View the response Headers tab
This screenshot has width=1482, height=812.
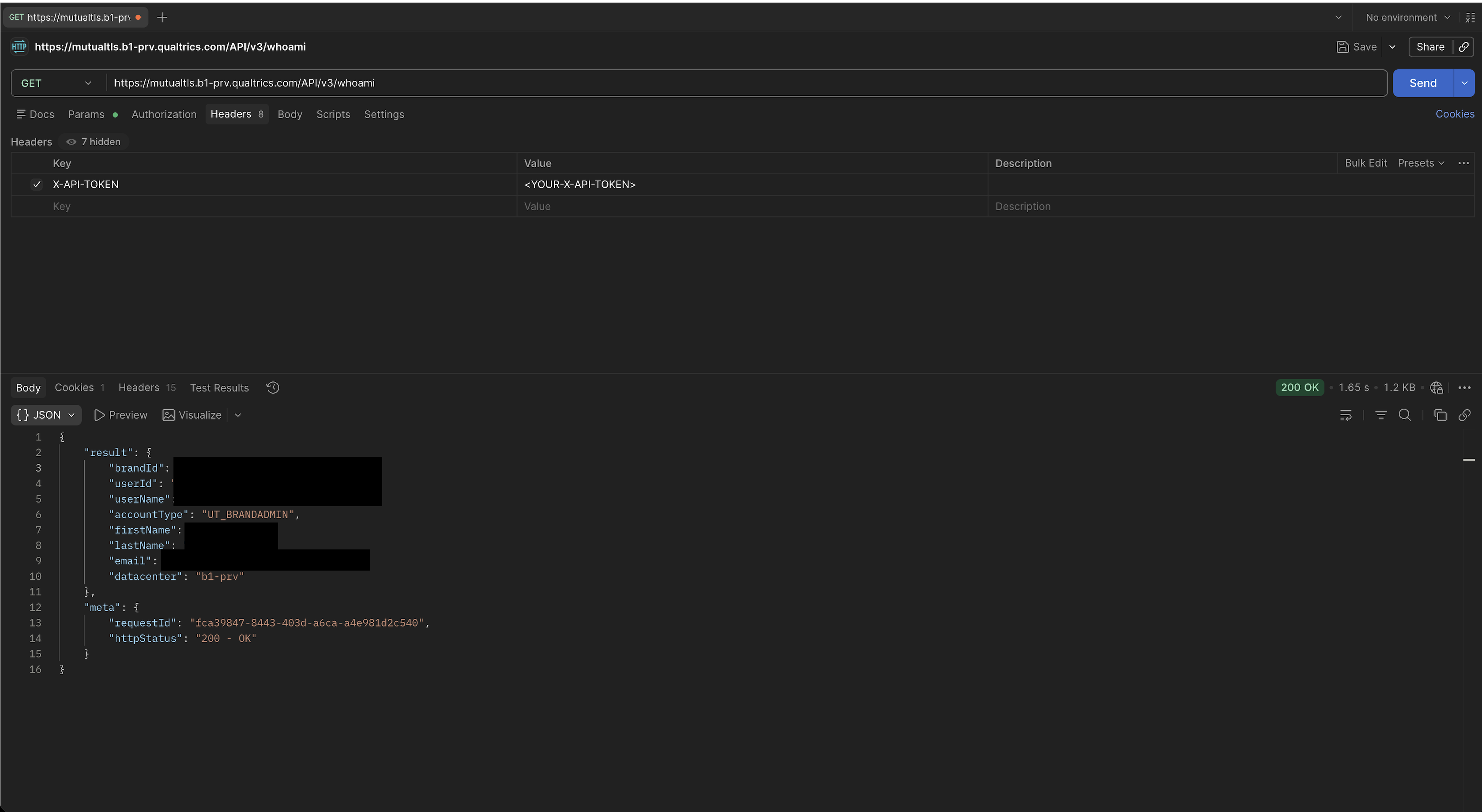point(147,387)
